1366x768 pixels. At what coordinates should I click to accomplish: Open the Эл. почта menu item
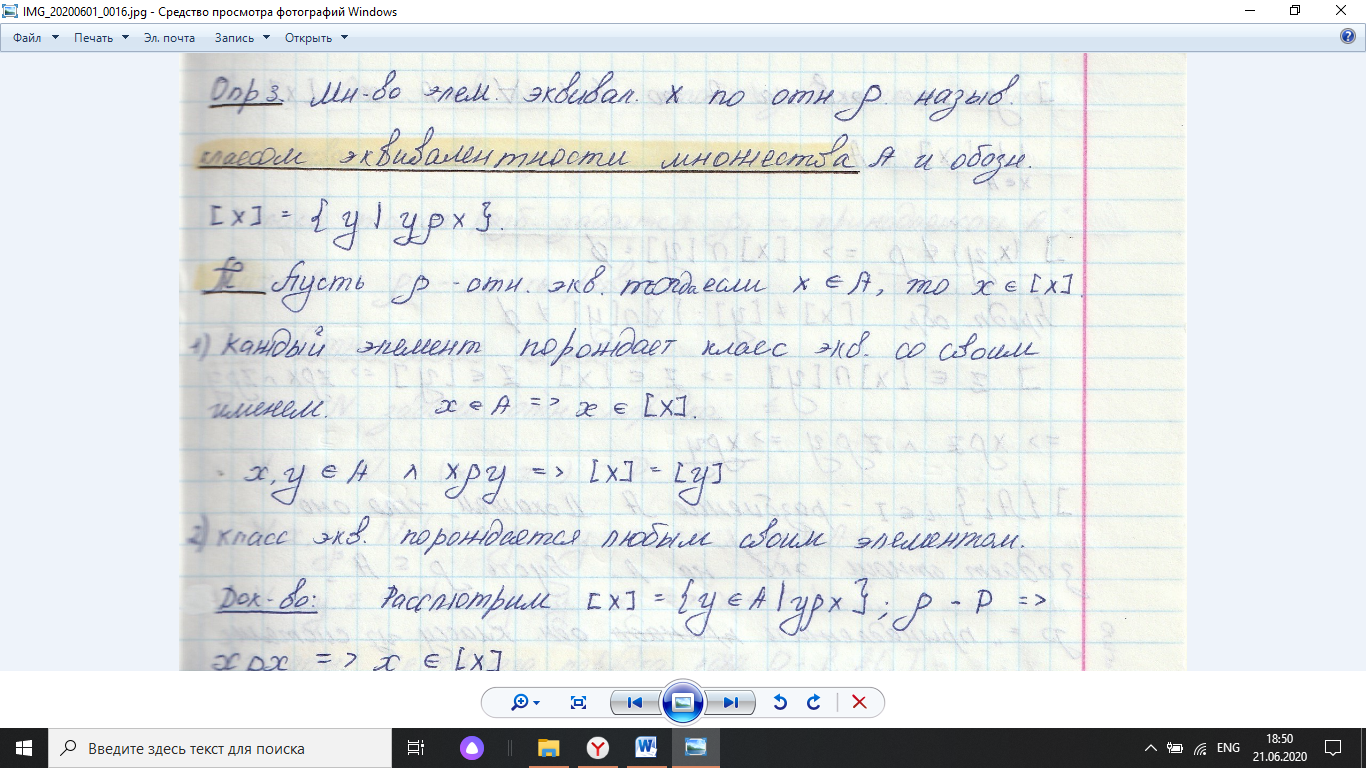(x=169, y=37)
